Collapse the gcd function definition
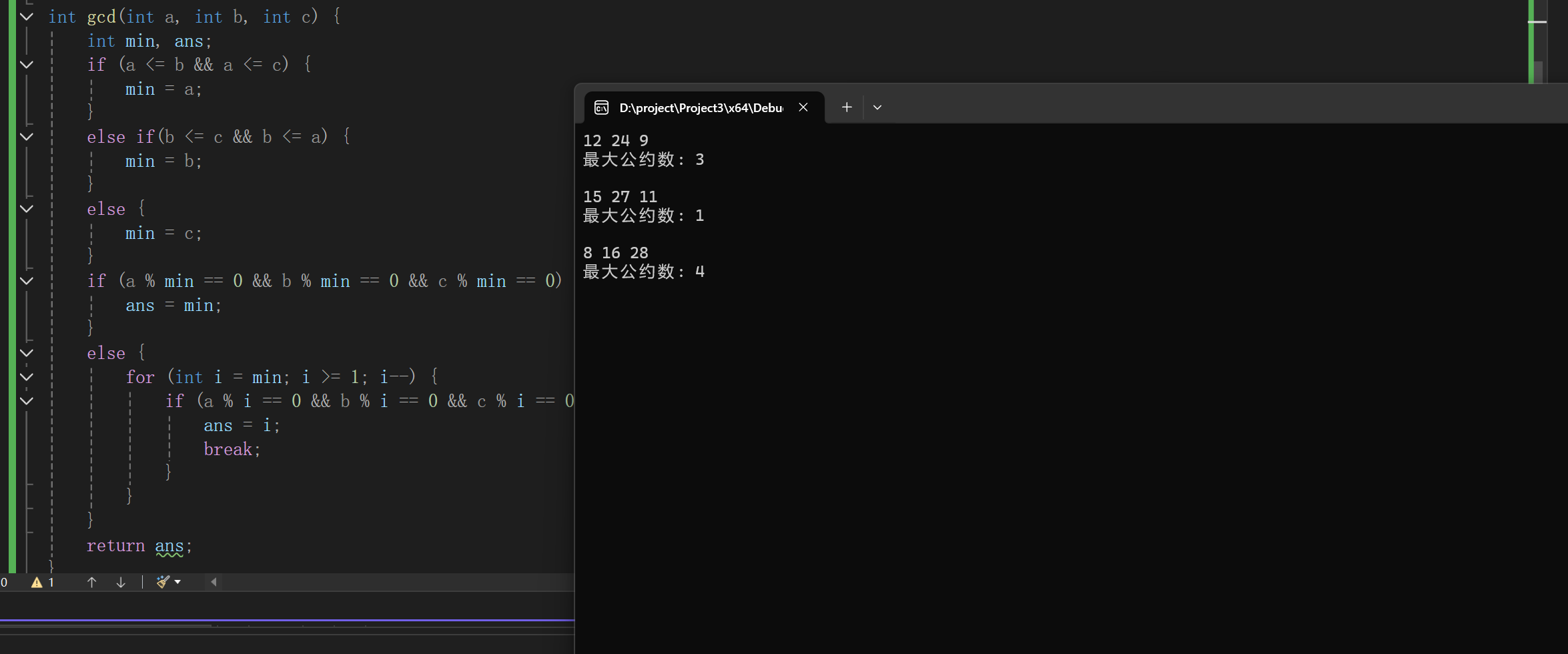This screenshot has width=1568, height=654. tap(27, 17)
